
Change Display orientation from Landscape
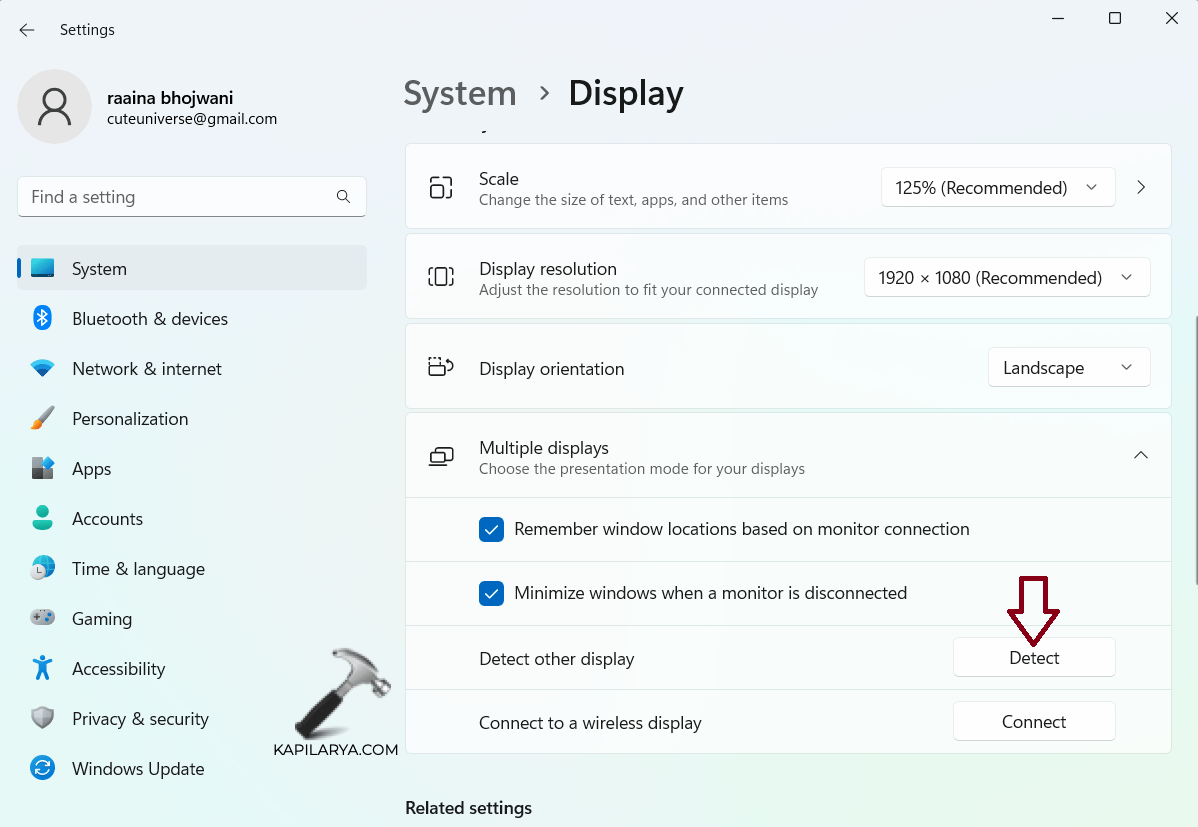coord(1068,367)
